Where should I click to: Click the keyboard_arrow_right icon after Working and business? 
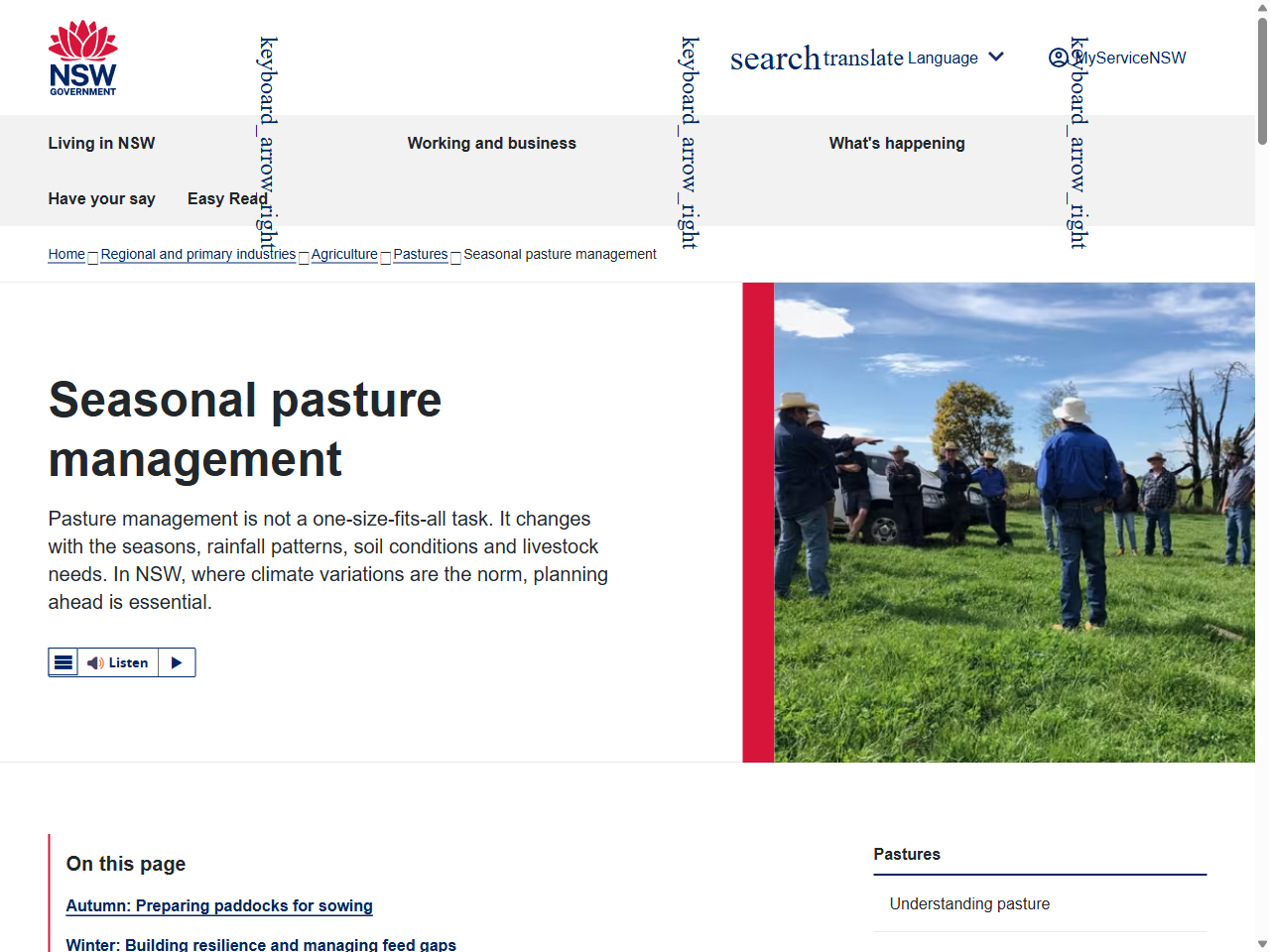689,143
